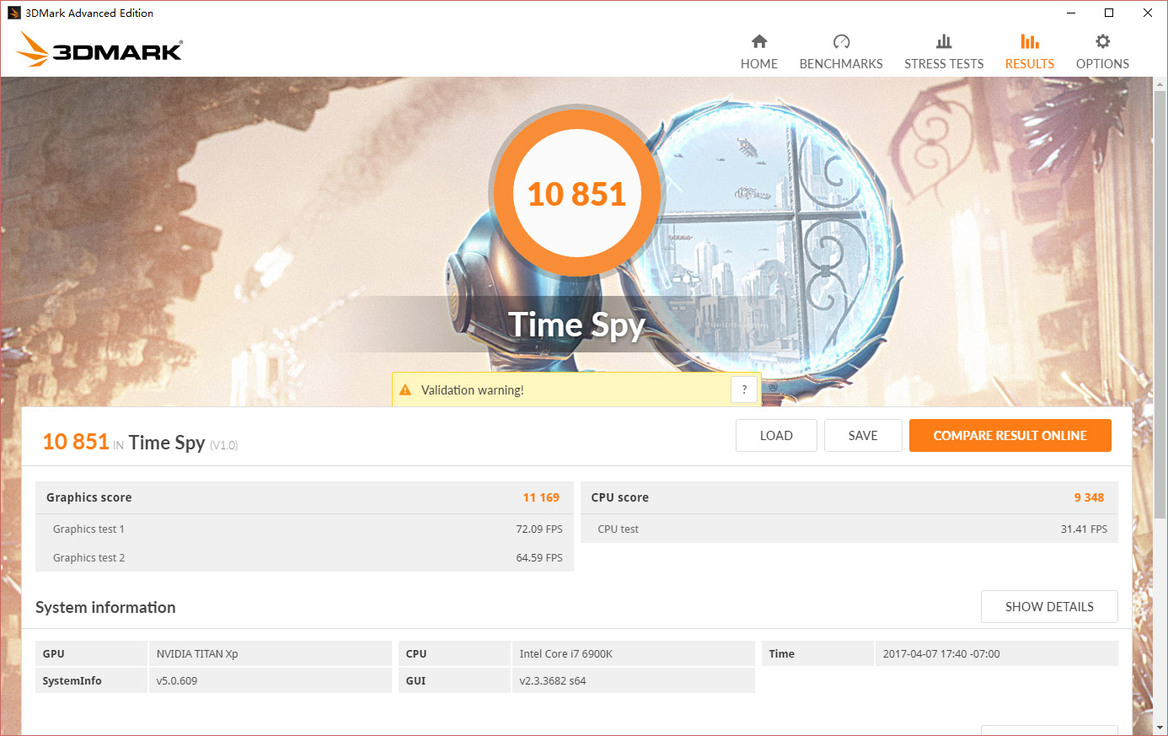Image resolution: width=1168 pixels, height=736 pixels.
Task: Select the NVIDIA TITAN Xp GPU field
Action: click(269, 654)
